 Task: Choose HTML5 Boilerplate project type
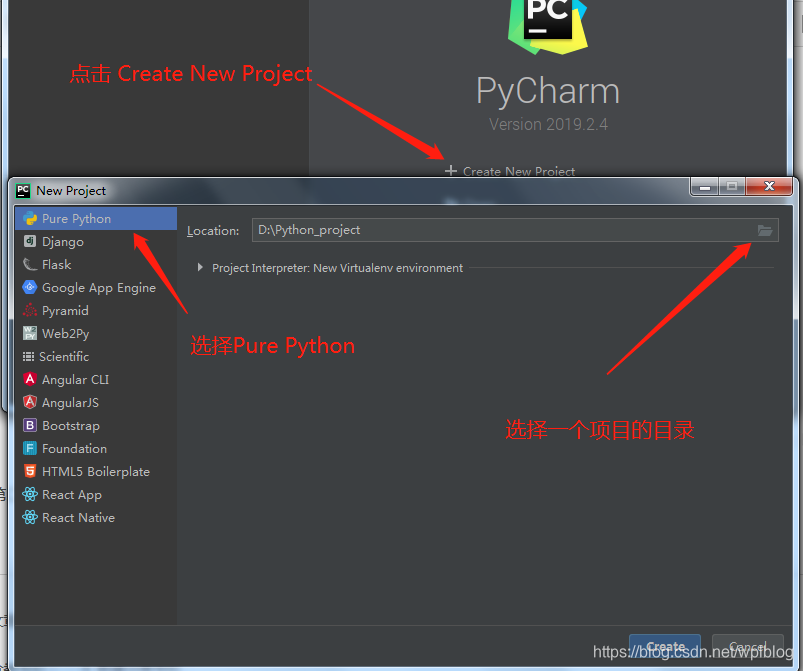tap(96, 472)
